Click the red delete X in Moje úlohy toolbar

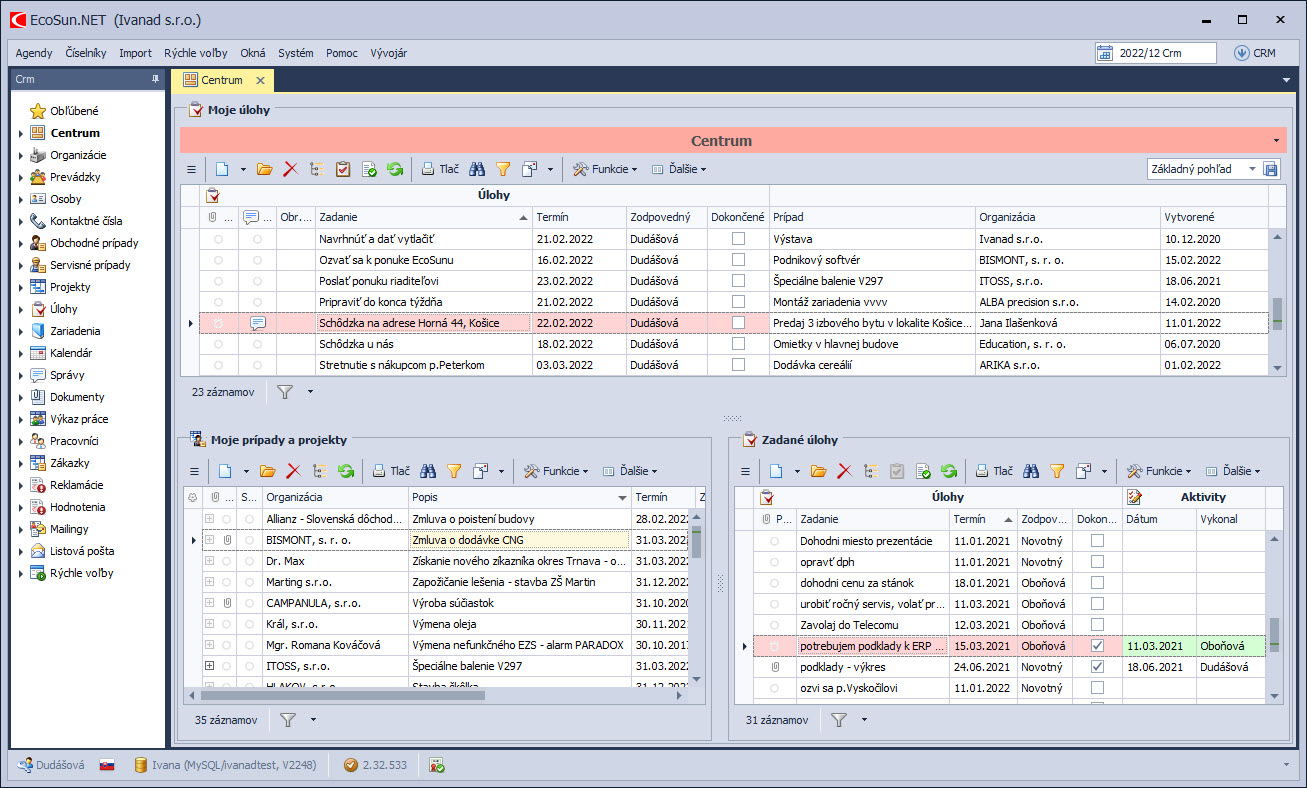click(x=290, y=170)
